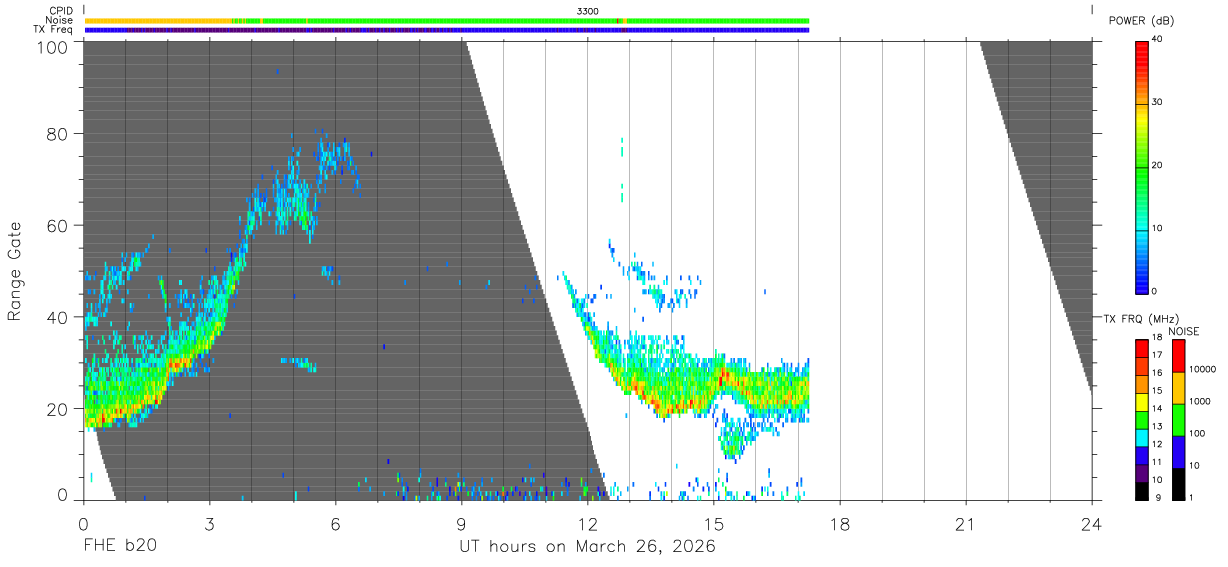The height and width of the screenshot is (567, 1228).
Task: Select the 3 tick on the UT hours axis
Action: pos(209,524)
